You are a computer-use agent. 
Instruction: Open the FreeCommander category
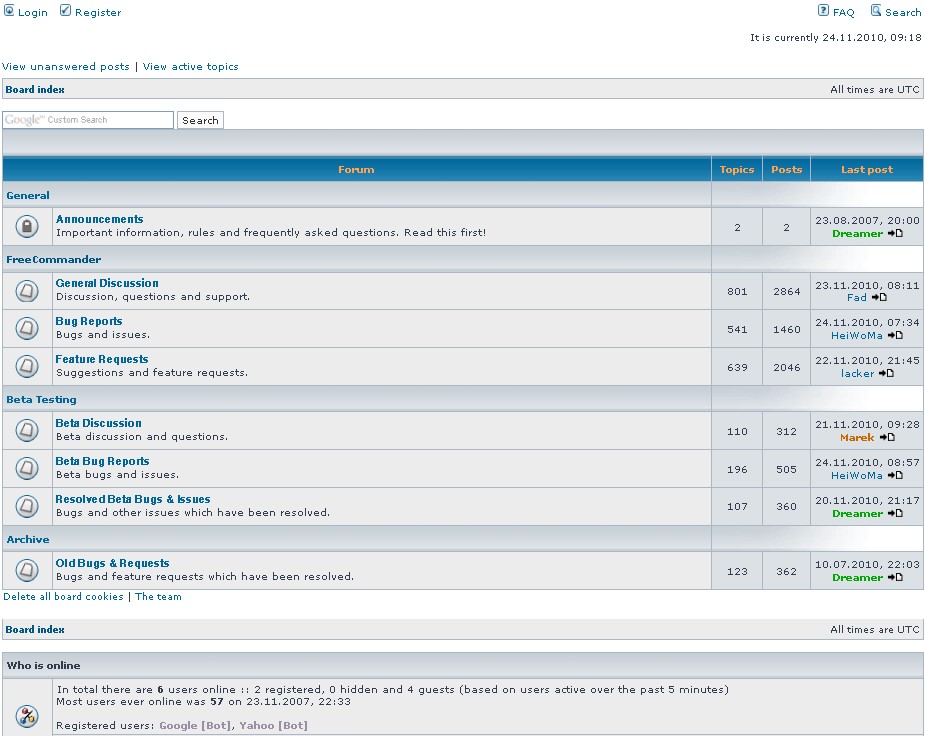54,259
